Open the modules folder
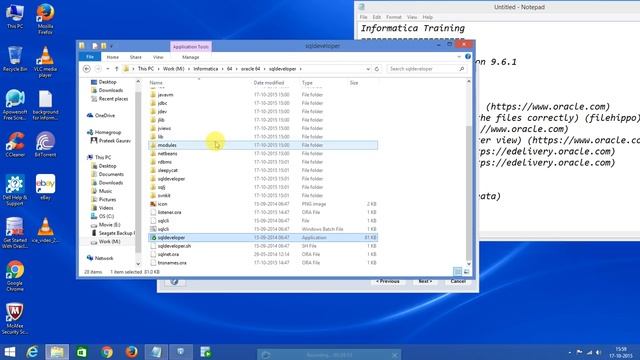 [x=263, y=145]
